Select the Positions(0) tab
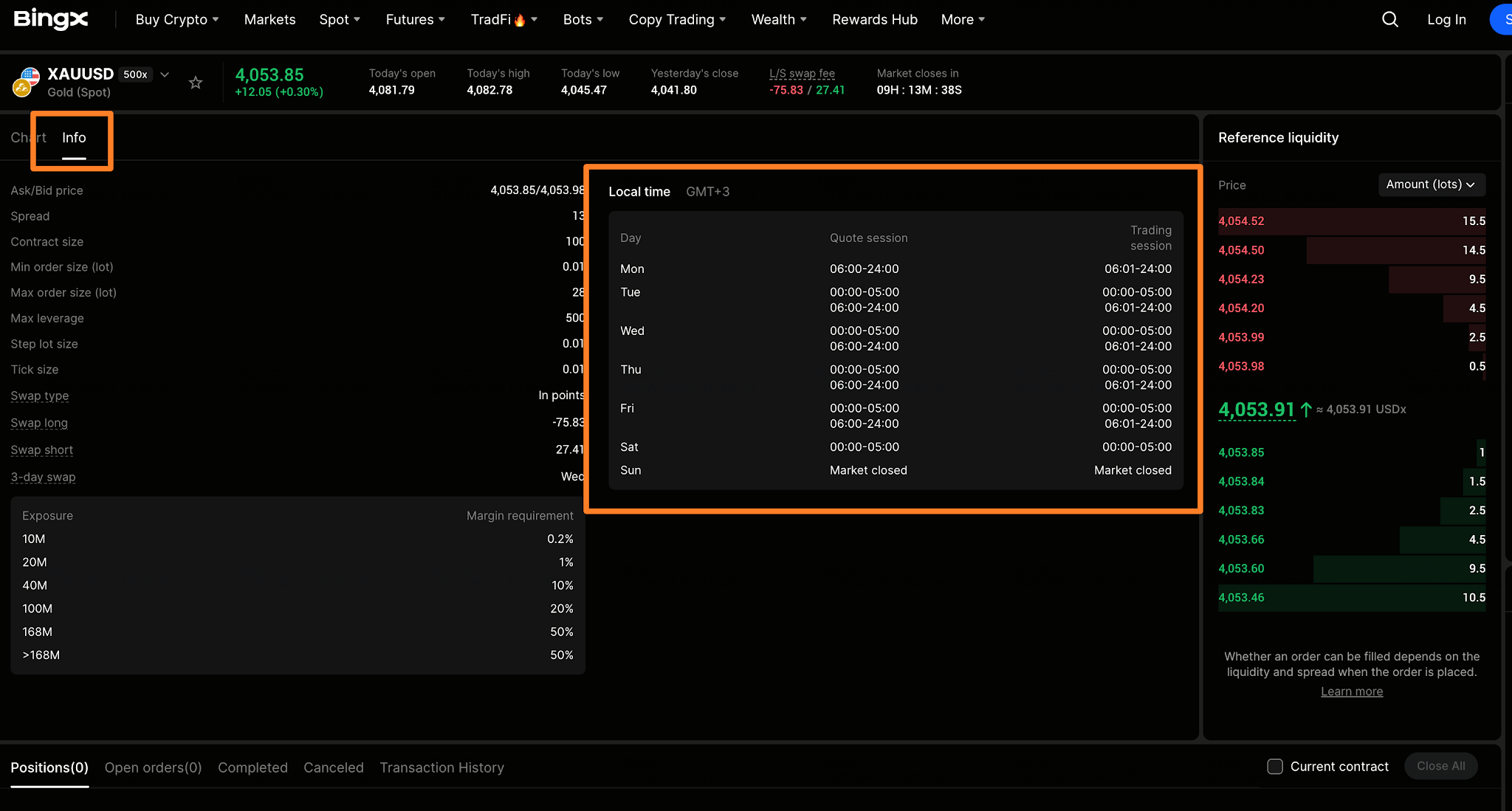The image size is (1512, 811). pos(49,767)
